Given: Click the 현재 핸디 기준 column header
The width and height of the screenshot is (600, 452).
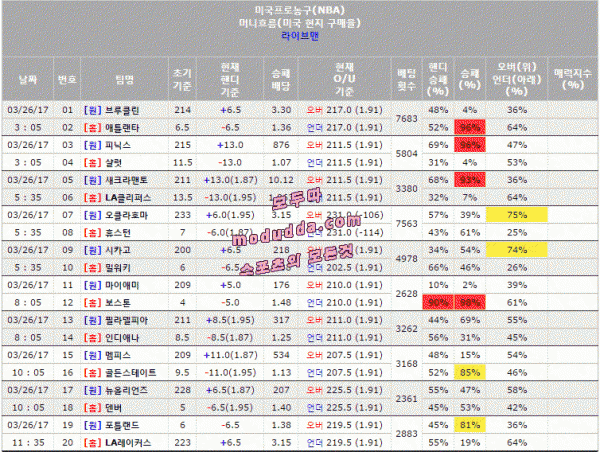Looking at the screenshot, I should click(230, 80).
